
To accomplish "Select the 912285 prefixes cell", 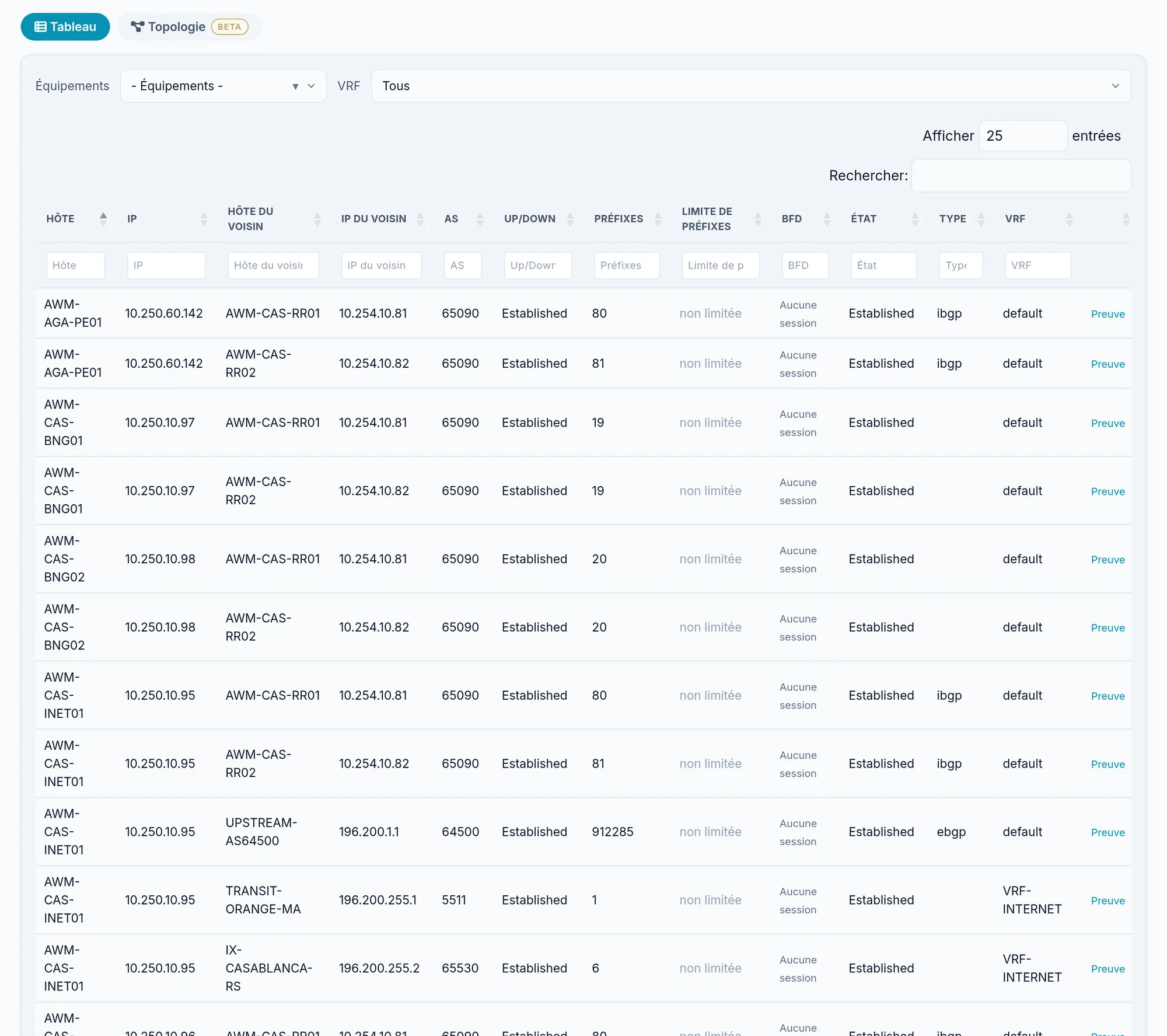I will click(613, 832).
